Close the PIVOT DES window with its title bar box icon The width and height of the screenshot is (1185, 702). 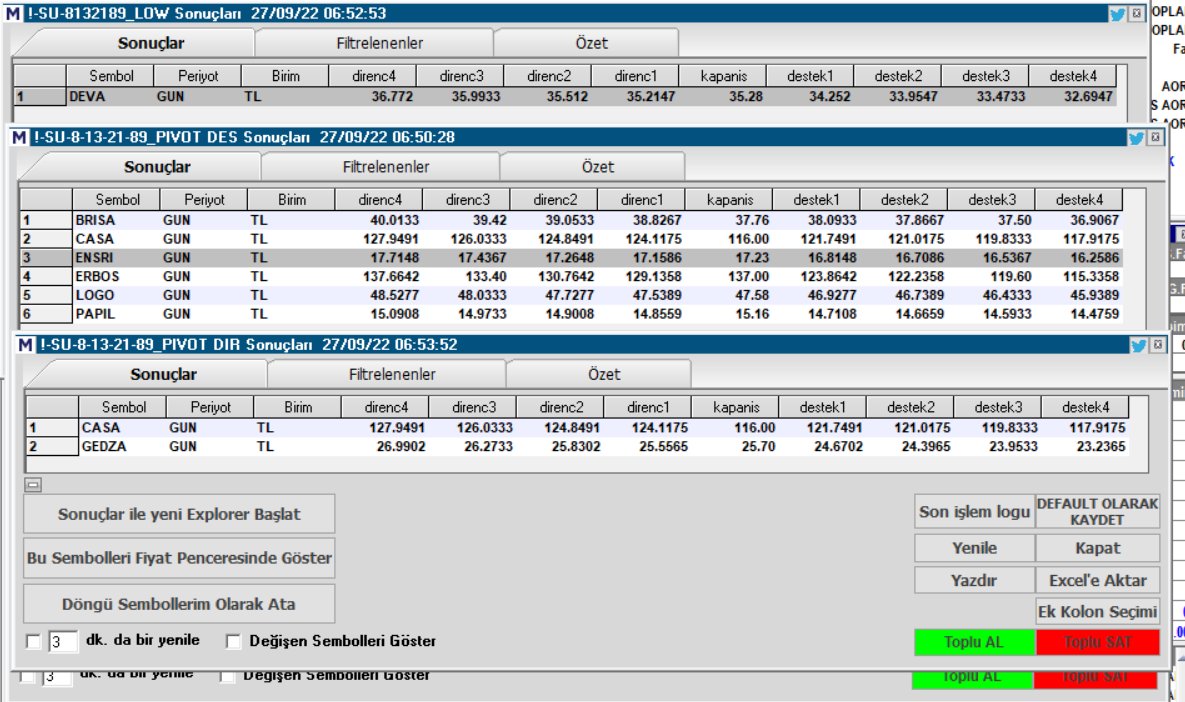coord(1155,138)
